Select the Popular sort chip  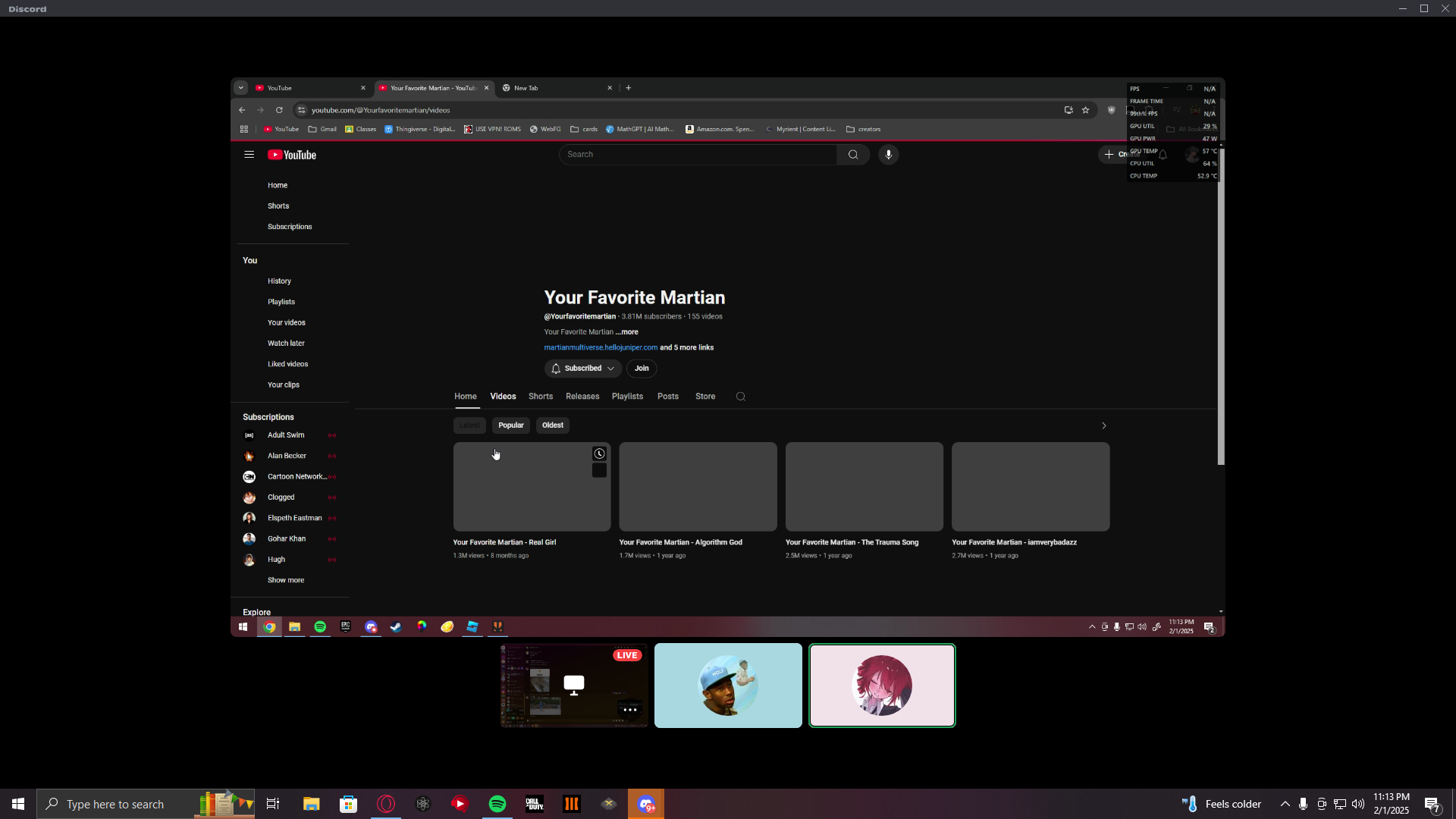tap(510, 425)
